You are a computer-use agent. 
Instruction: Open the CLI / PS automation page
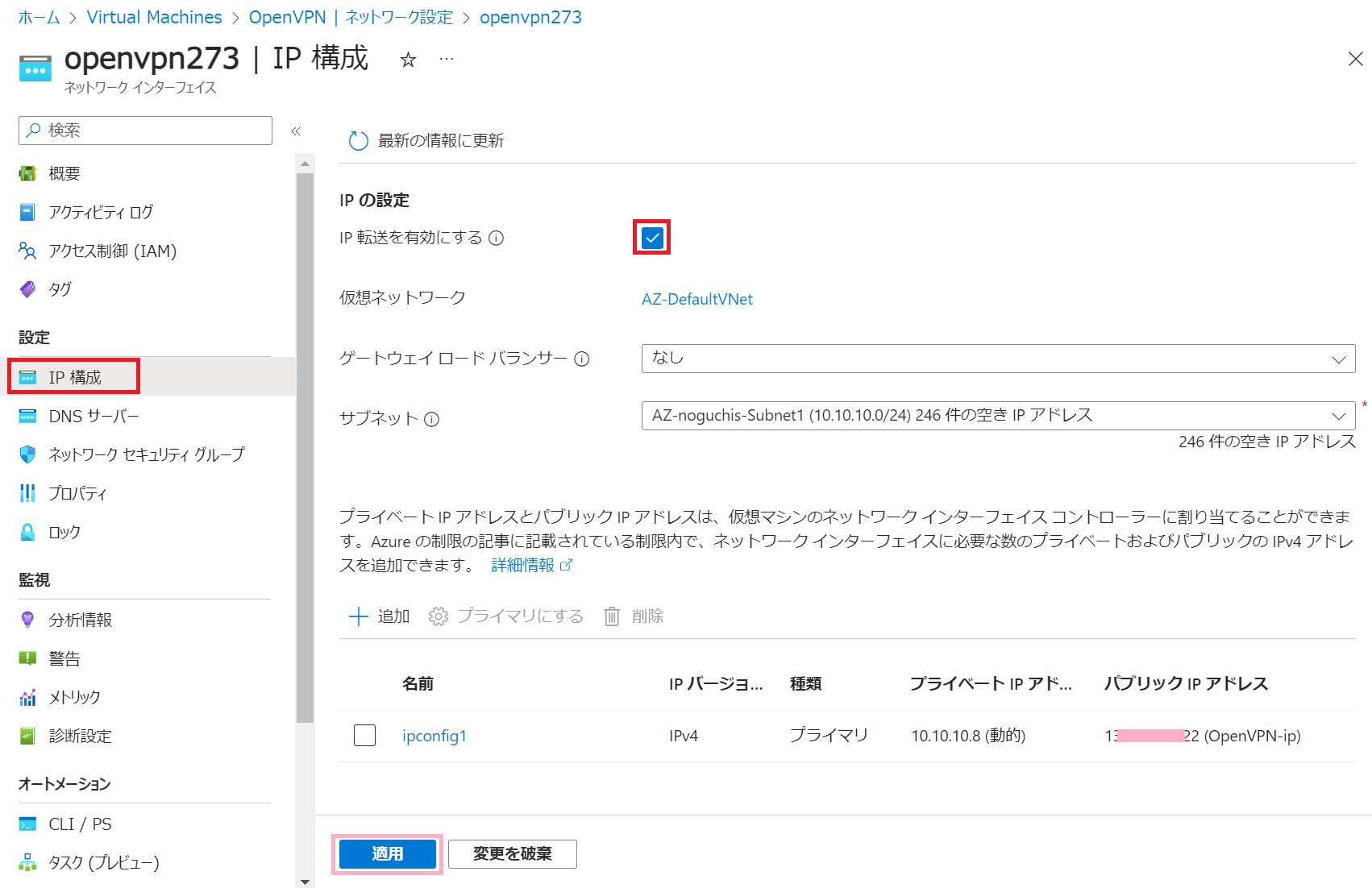pos(80,824)
